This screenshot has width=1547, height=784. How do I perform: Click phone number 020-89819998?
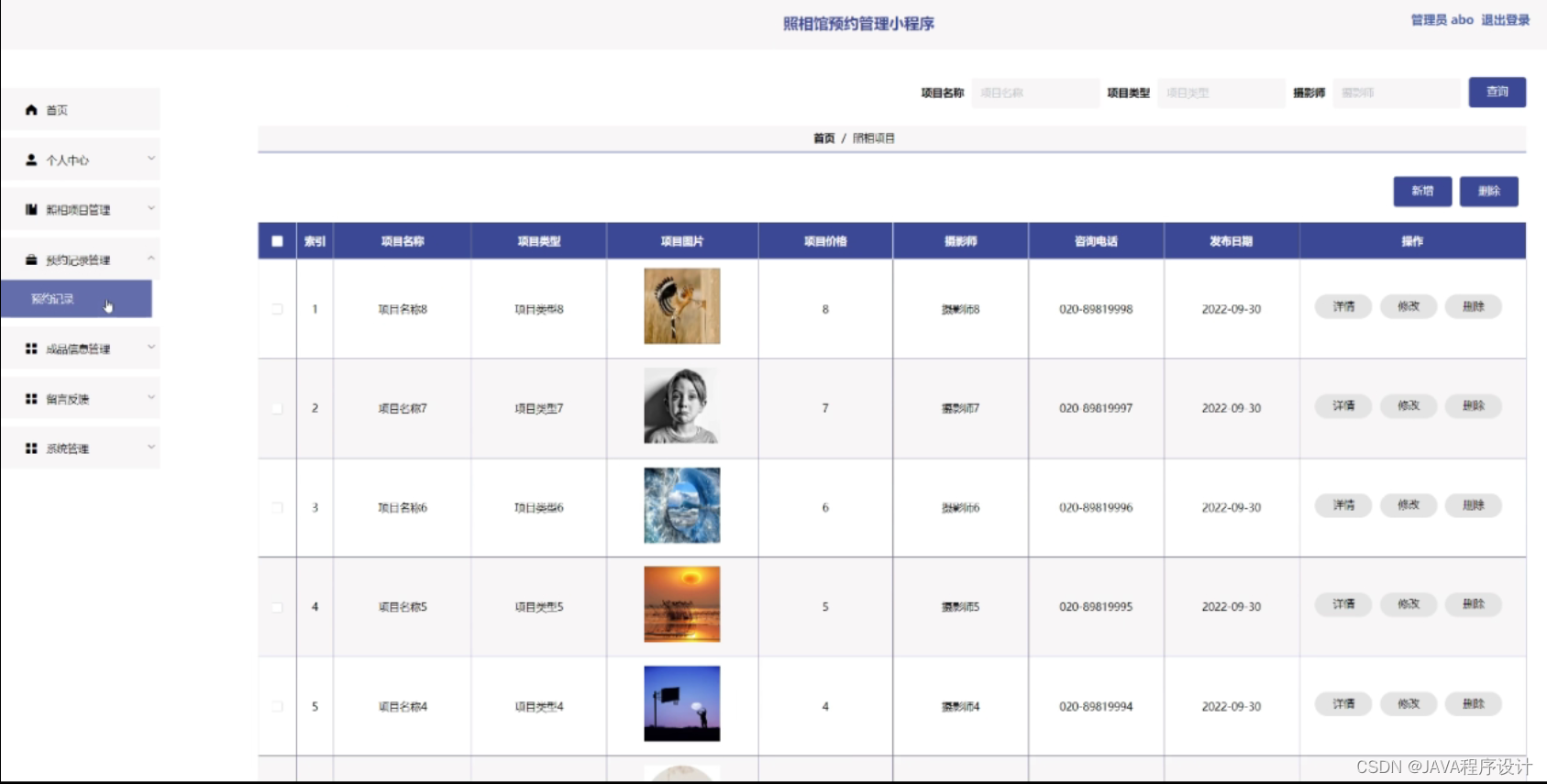[x=1096, y=309]
